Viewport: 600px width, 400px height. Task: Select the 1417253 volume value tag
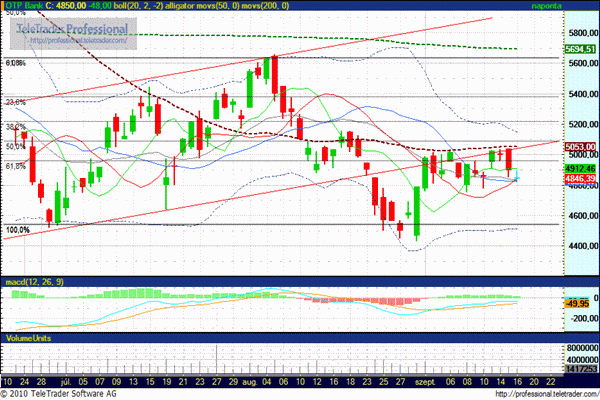coord(578,369)
